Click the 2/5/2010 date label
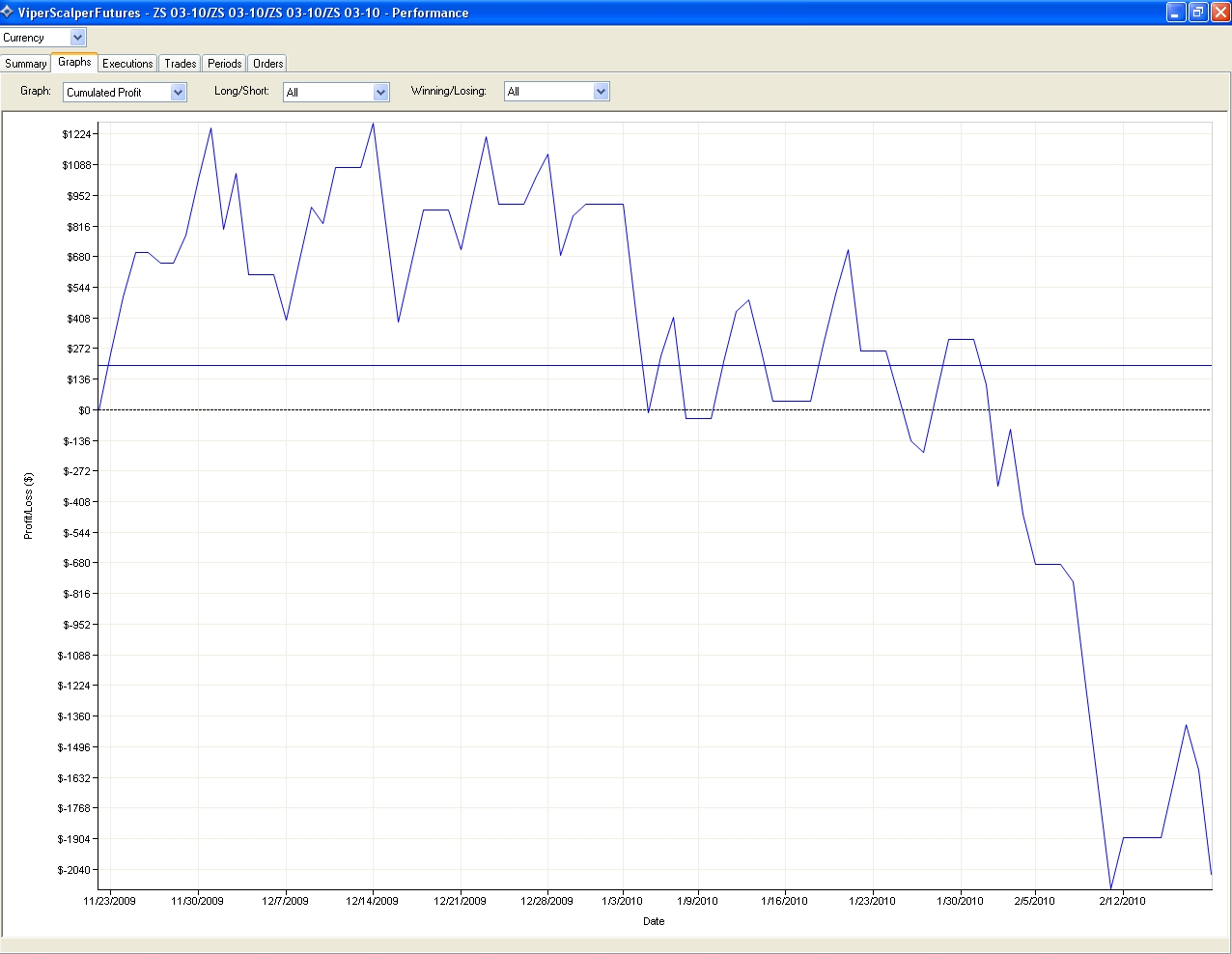Image resolution: width=1232 pixels, height=954 pixels. (x=1035, y=901)
